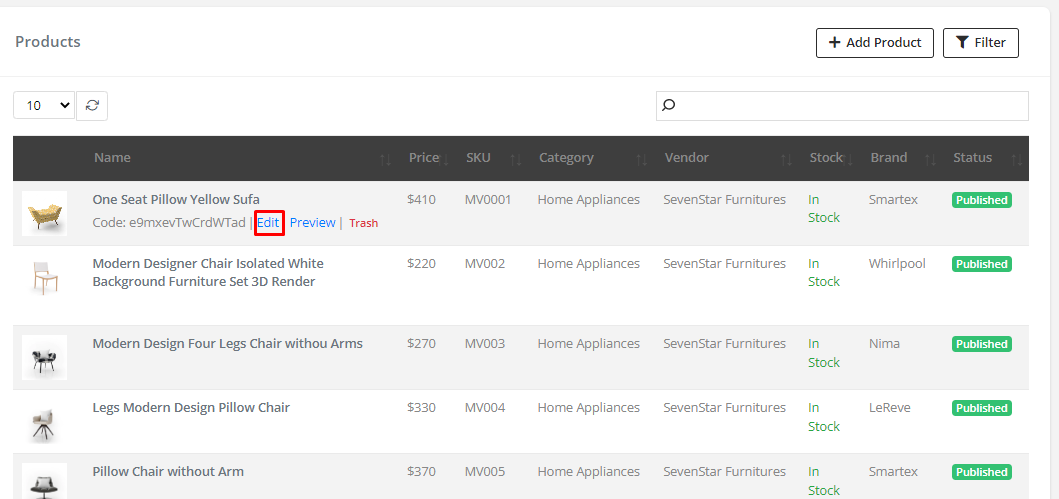Preview the One Seat Pillow Yellow Sufa
This screenshot has height=499, width=1059.
(312, 223)
